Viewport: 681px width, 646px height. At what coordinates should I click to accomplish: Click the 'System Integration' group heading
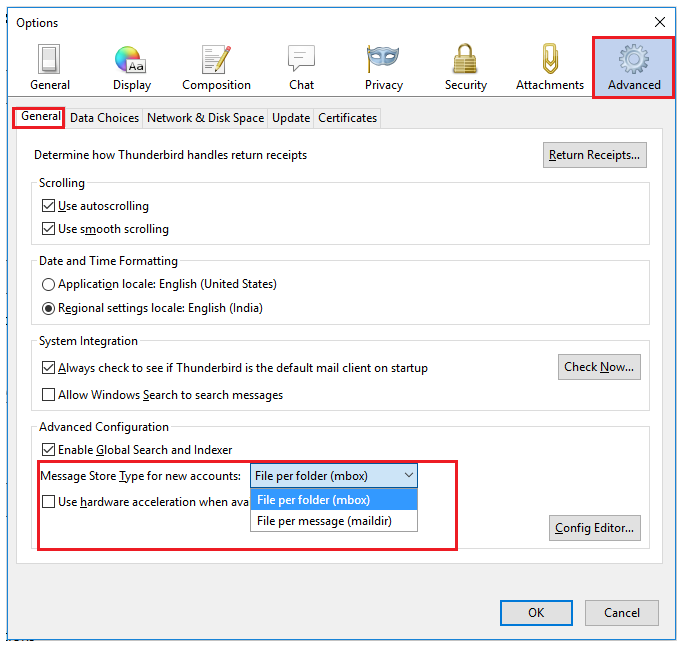88,341
